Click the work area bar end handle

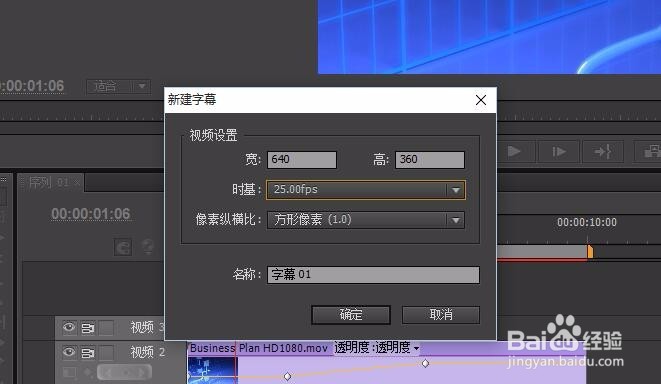(590, 252)
